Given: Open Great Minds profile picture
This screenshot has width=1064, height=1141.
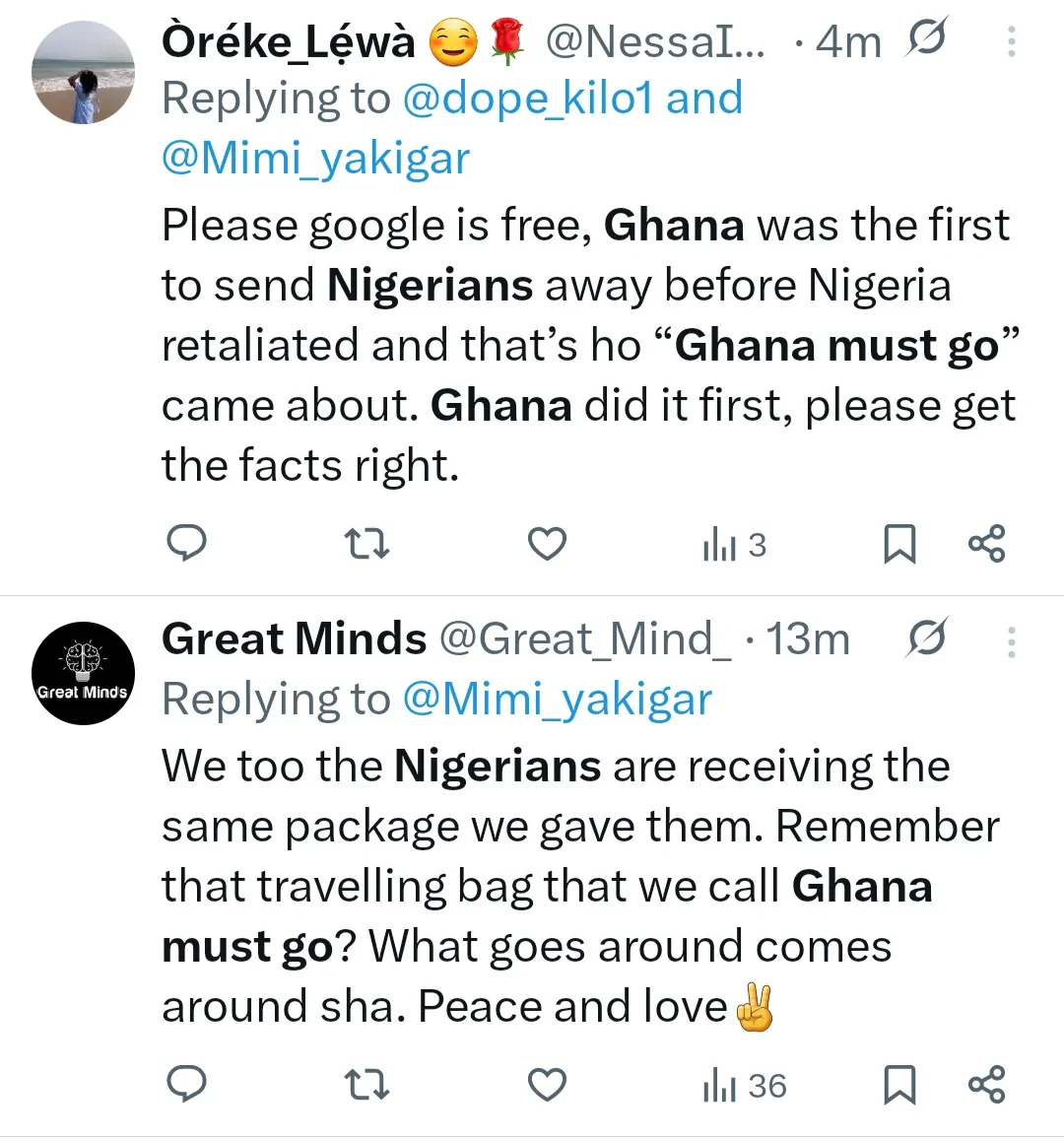Looking at the screenshot, I should (83, 674).
